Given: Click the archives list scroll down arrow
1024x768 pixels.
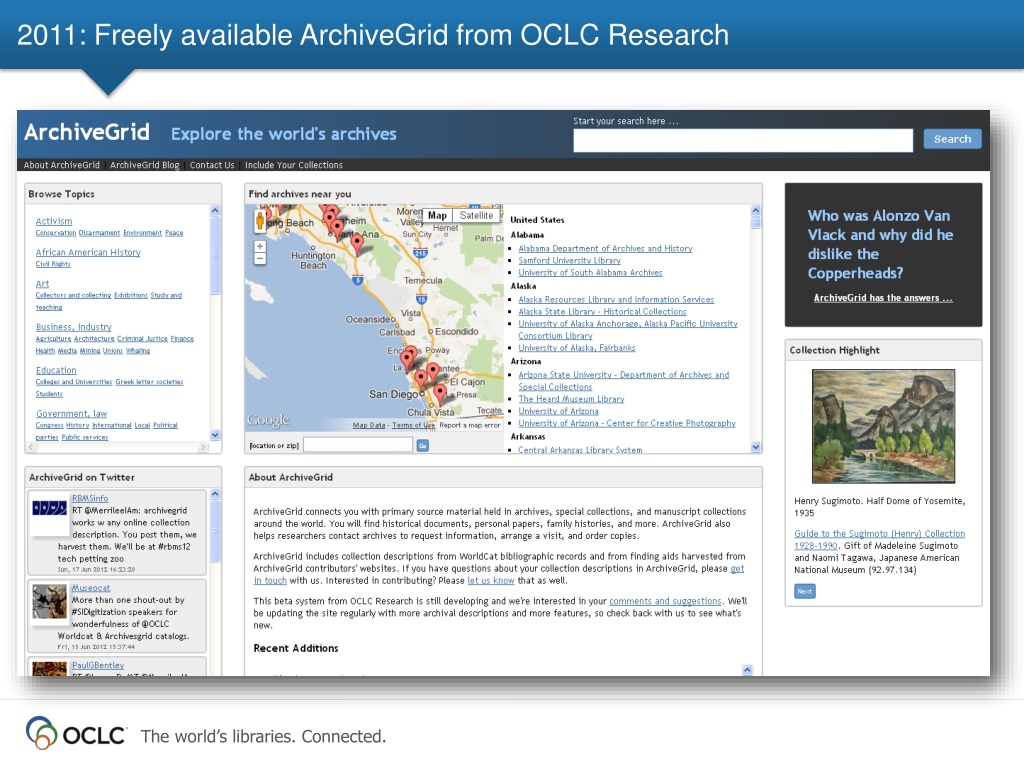Looking at the screenshot, I should tap(756, 447).
